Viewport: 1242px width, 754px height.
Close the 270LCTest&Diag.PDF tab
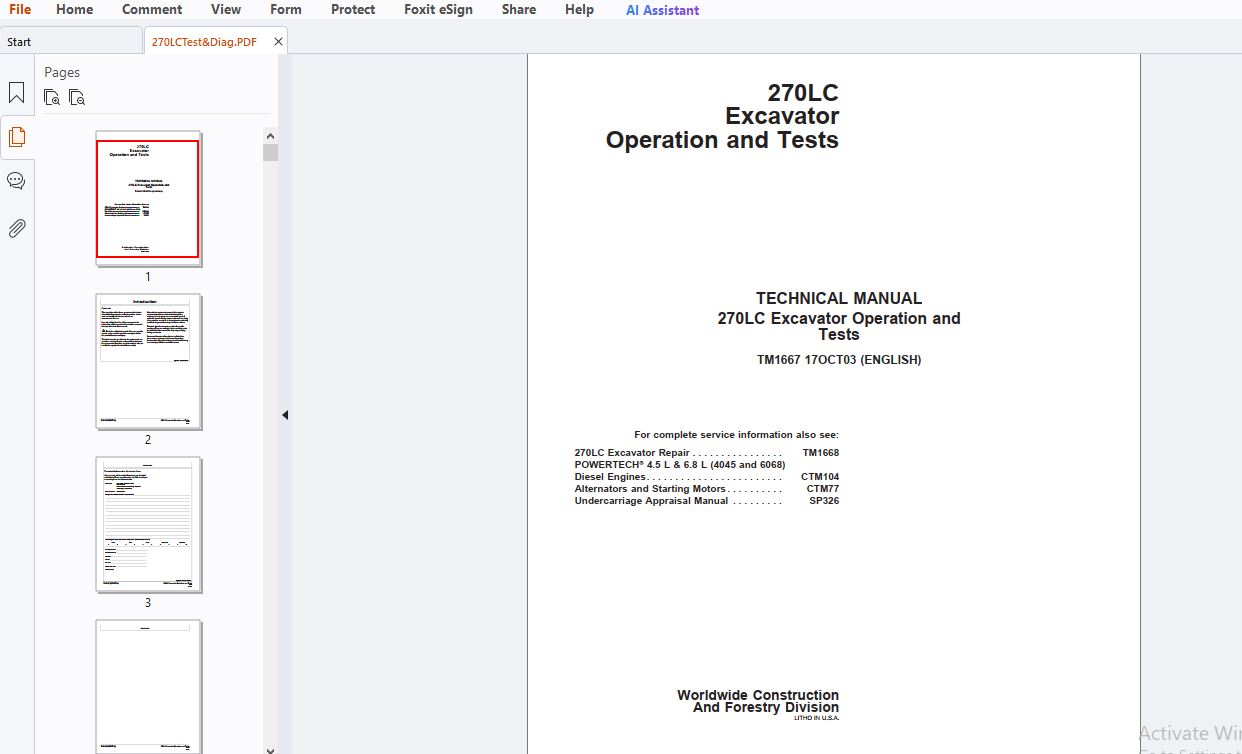pos(278,41)
